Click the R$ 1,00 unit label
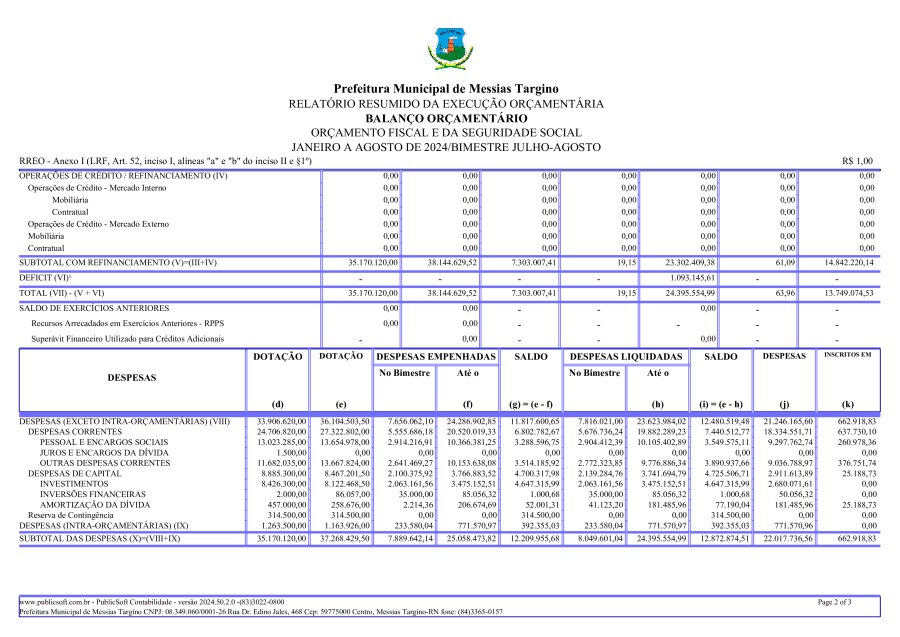 (x=857, y=161)
